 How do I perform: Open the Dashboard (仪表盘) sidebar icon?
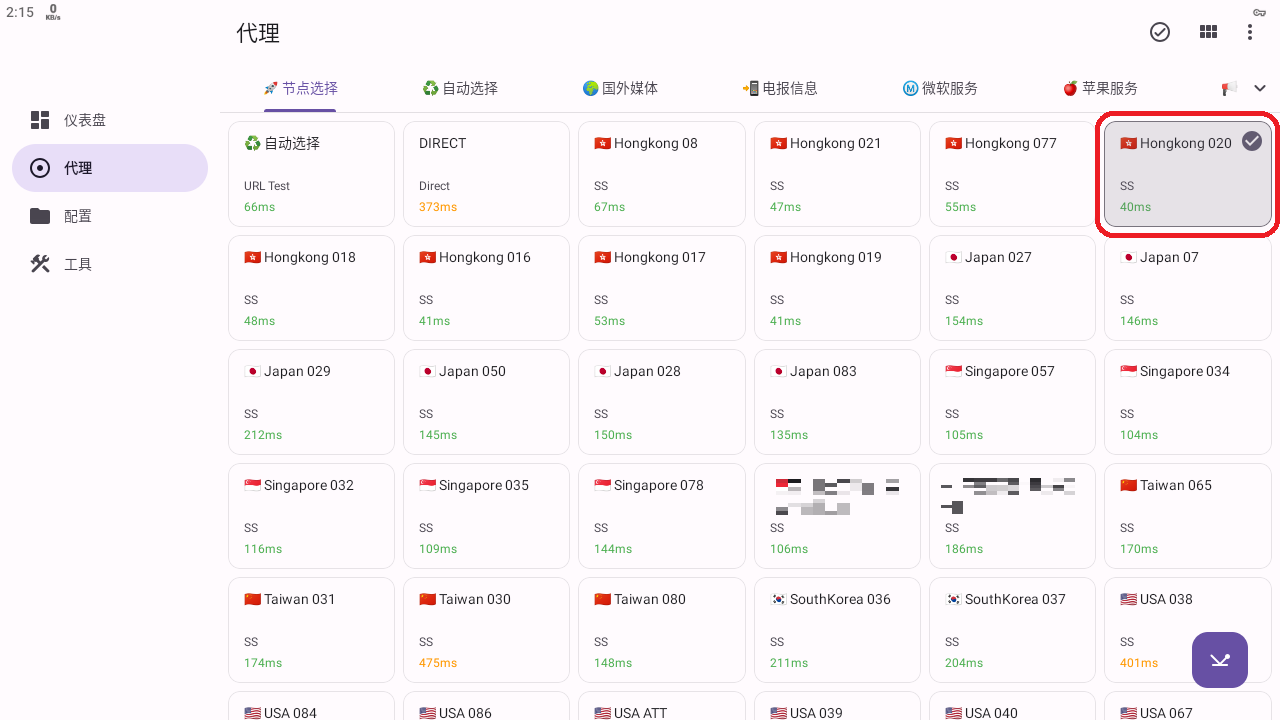click(x=40, y=120)
